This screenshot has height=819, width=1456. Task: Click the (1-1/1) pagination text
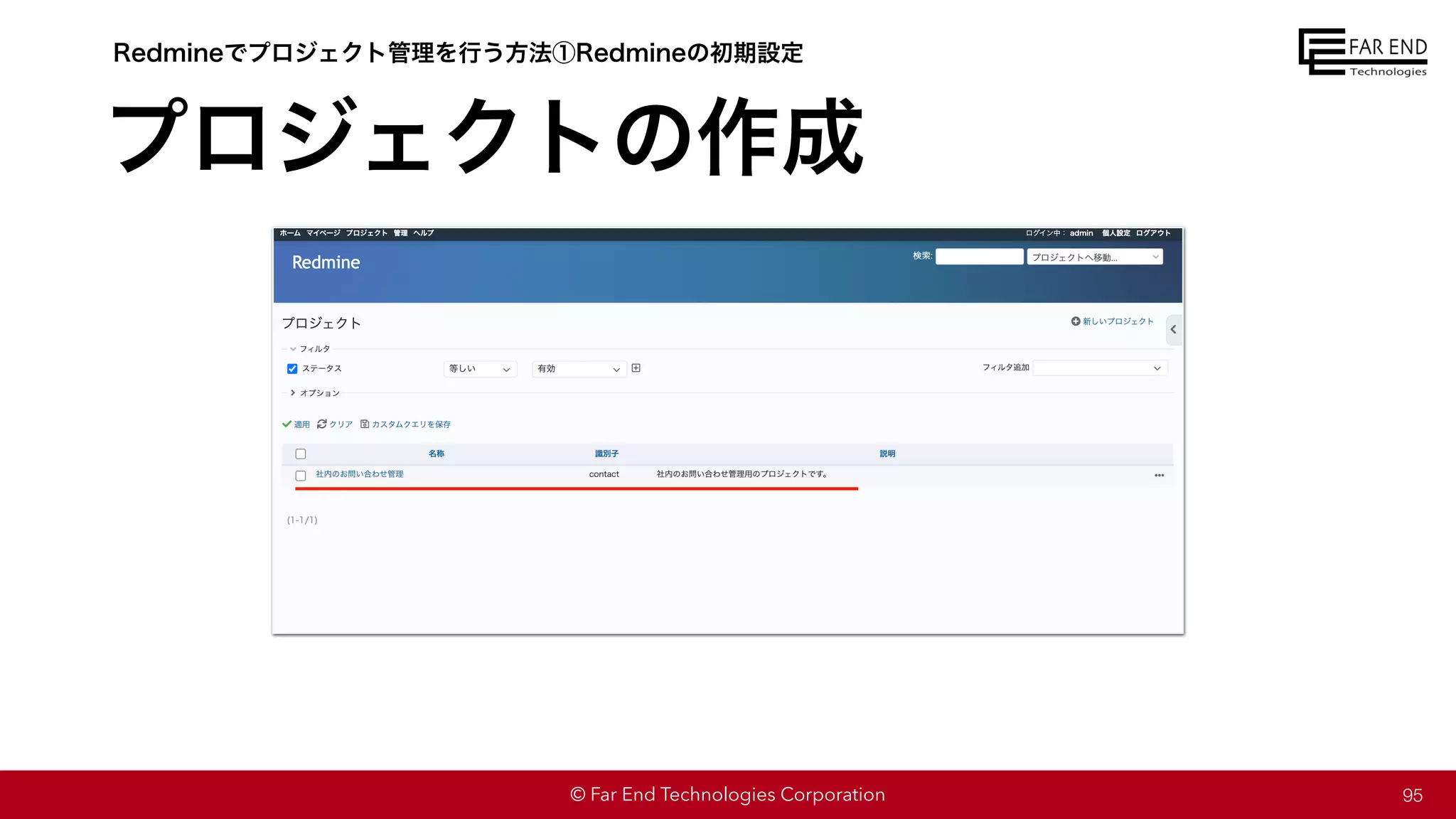(x=302, y=520)
